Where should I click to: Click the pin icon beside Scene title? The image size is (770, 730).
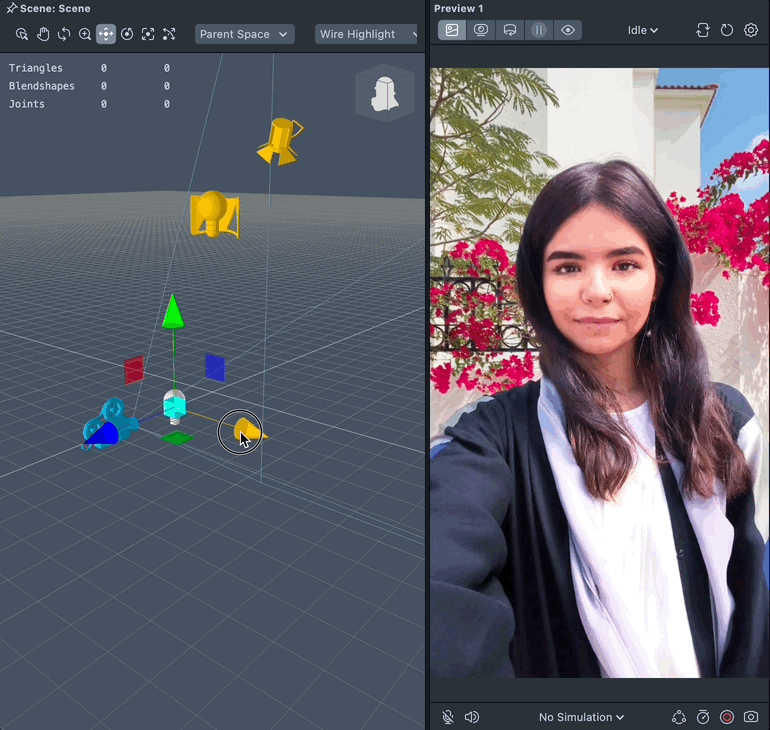11,8
